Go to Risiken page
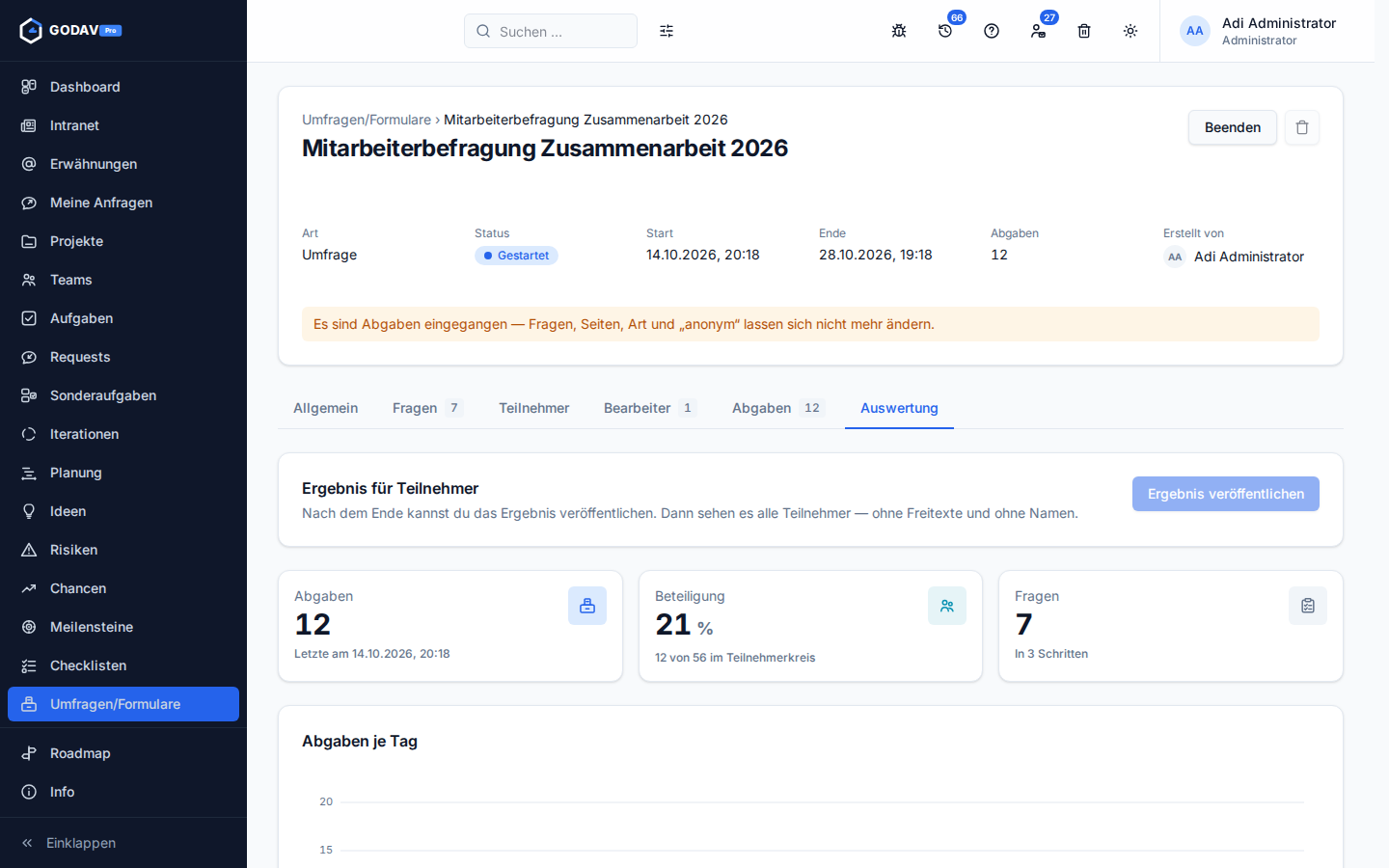1389x868 pixels. click(123, 550)
